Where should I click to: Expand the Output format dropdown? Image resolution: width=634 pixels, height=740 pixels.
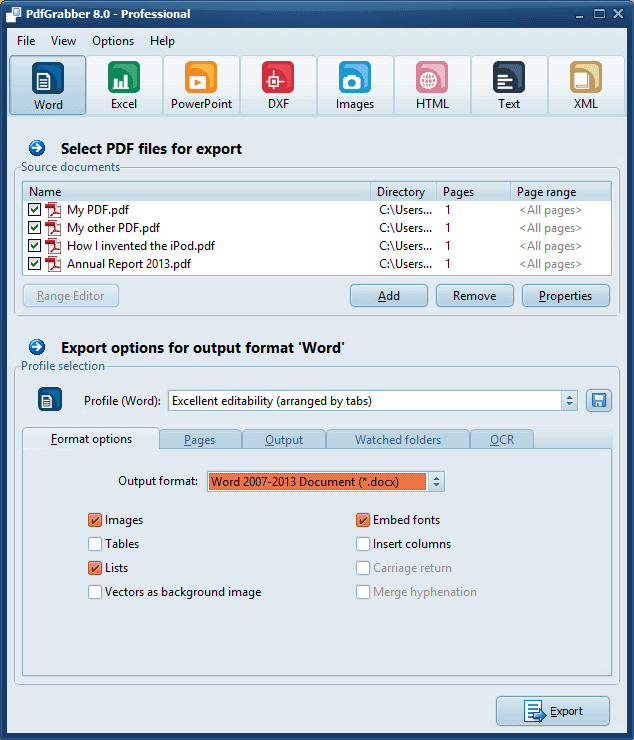[x=436, y=481]
